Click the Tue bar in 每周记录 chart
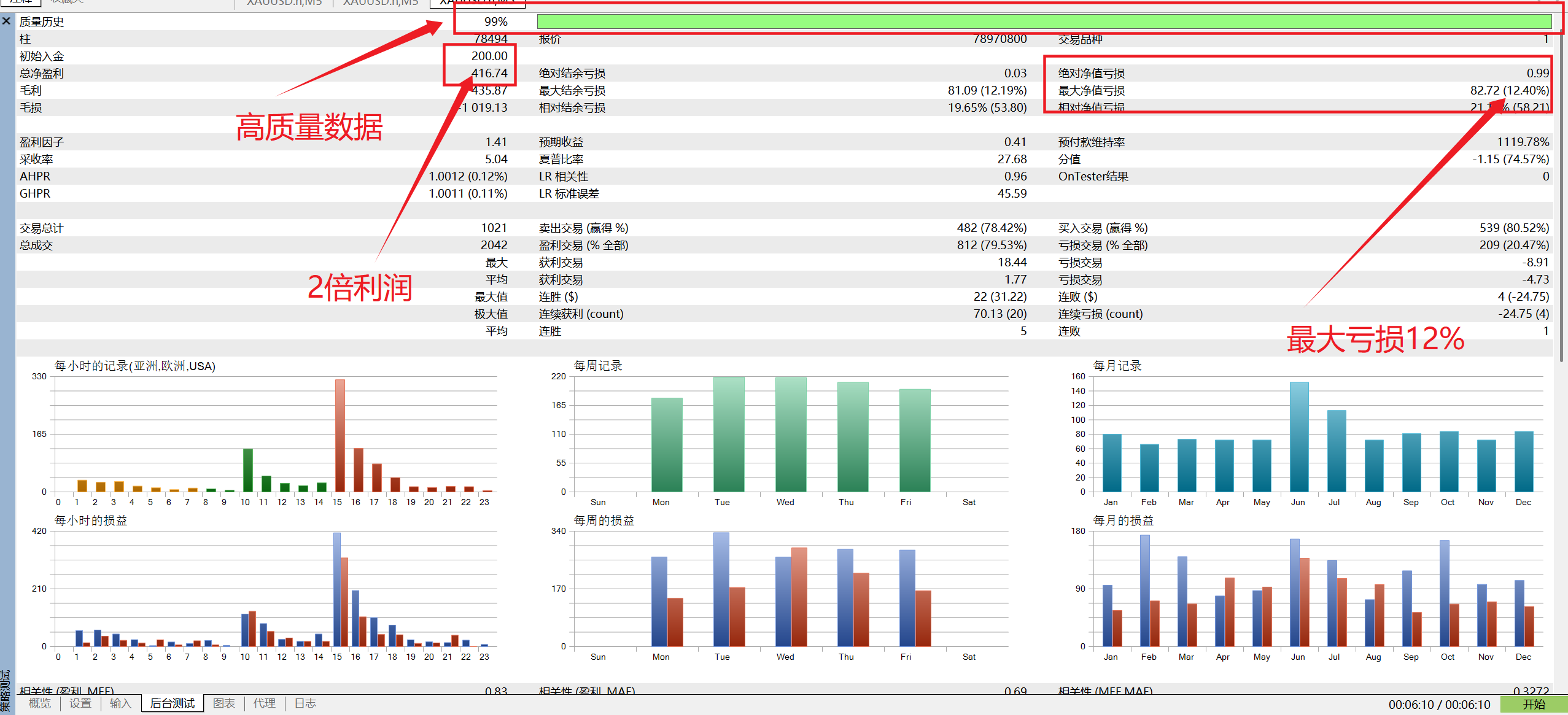This screenshot has width=1568, height=715. (729, 434)
